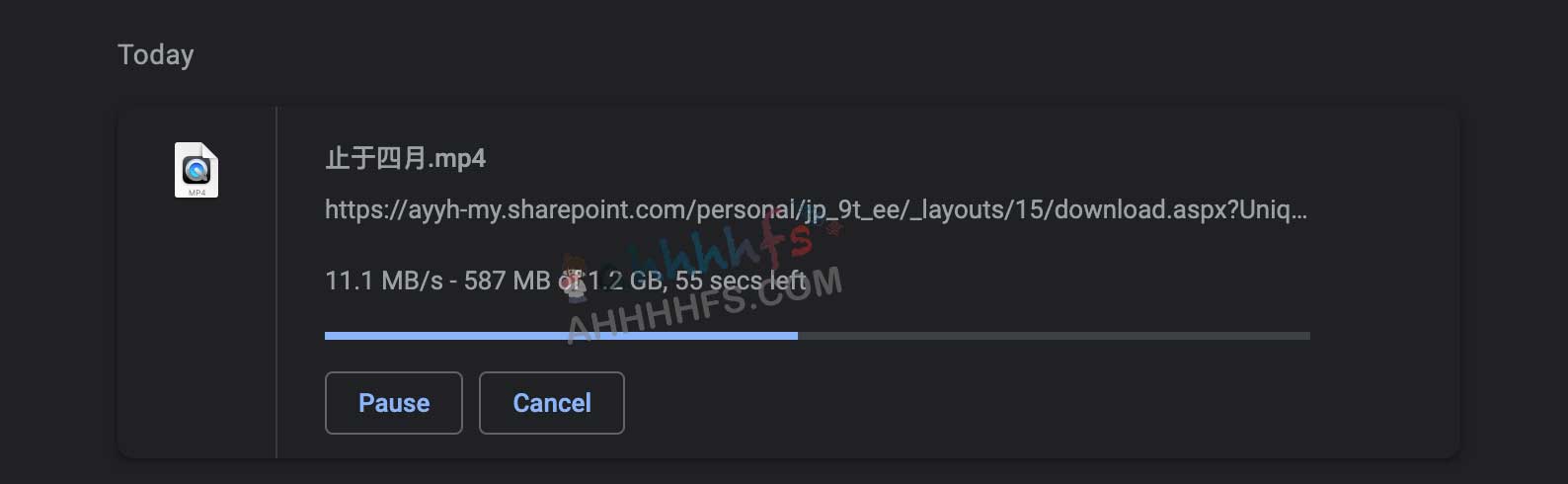This screenshot has height=484, width=1568.
Task: Click the filled blue part of progress bar
Action: [561, 336]
